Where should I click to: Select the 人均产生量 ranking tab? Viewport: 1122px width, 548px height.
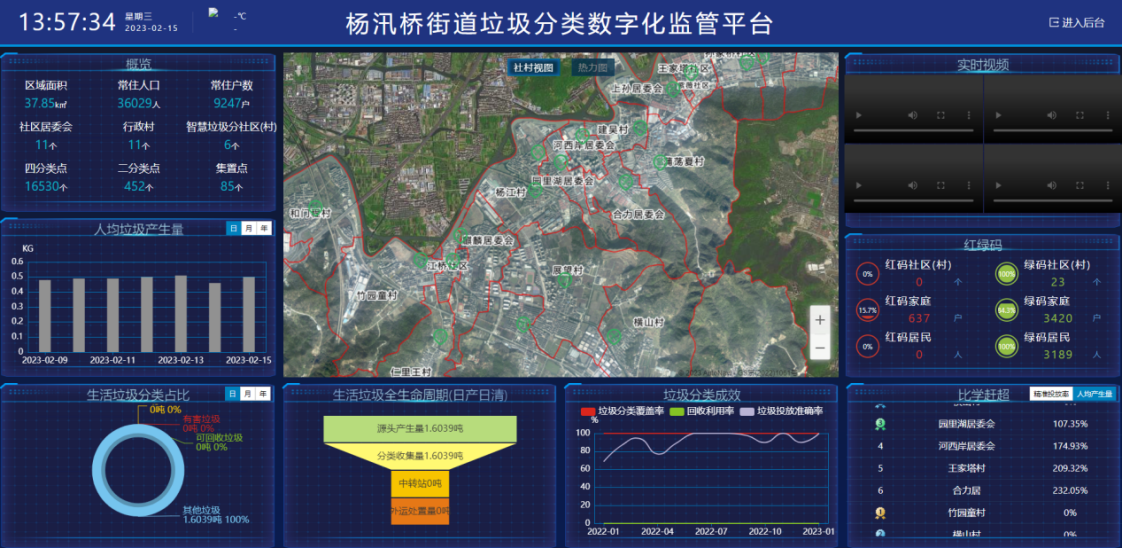[x=1094, y=394]
